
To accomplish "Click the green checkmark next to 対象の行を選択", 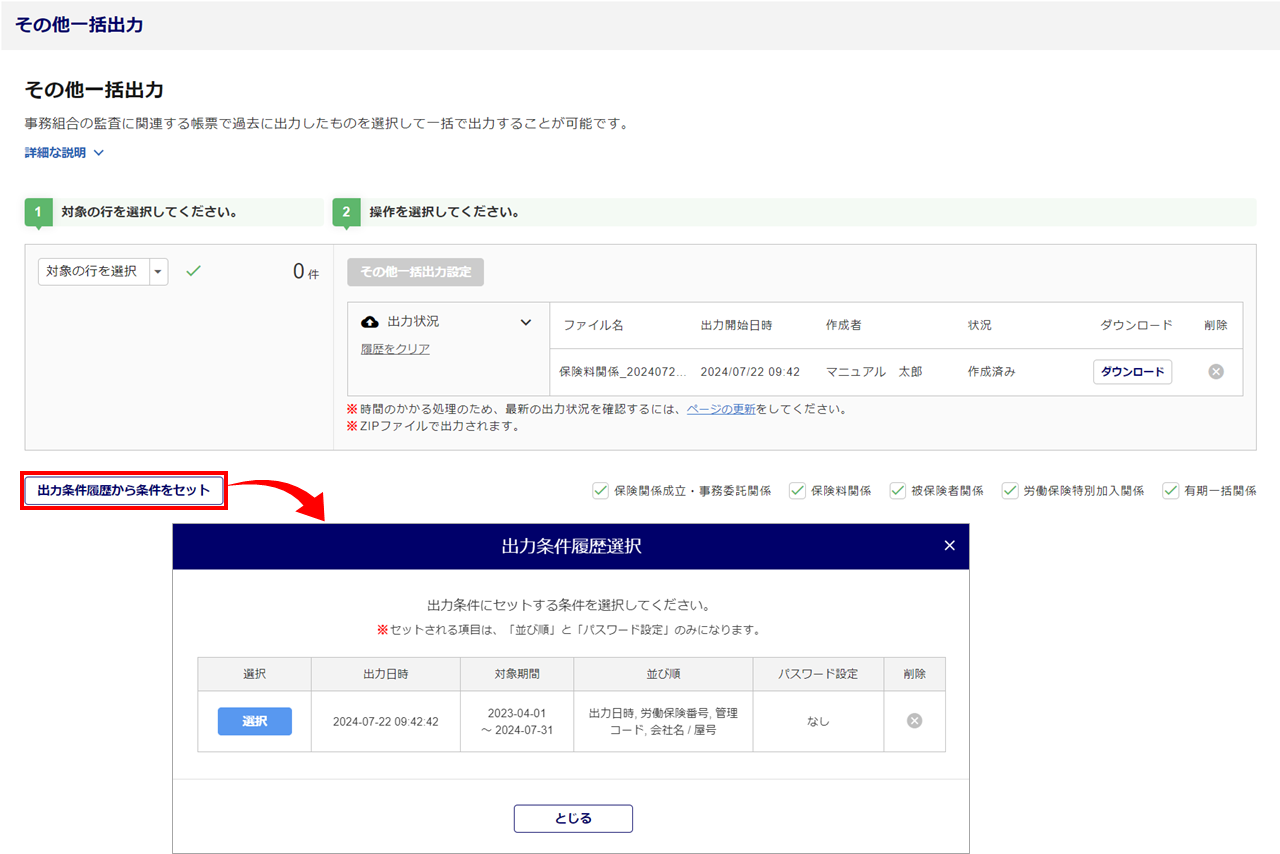I will (x=193, y=271).
